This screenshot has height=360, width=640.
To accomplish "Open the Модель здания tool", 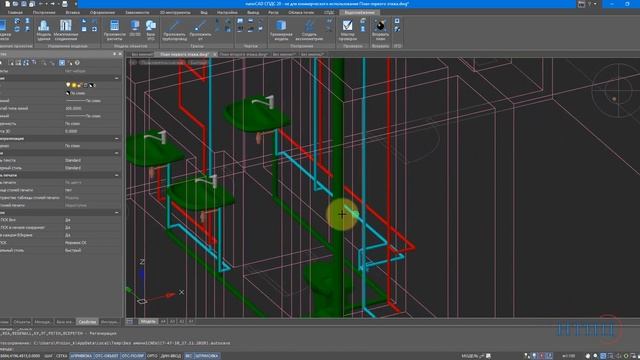I will point(44,30).
